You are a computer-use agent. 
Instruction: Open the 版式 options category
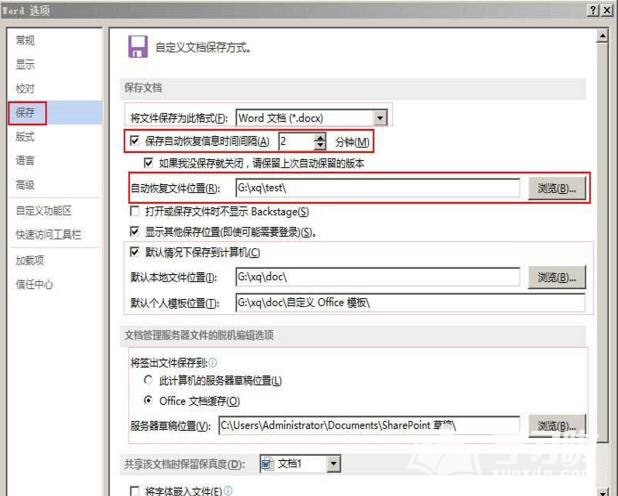click(x=25, y=137)
